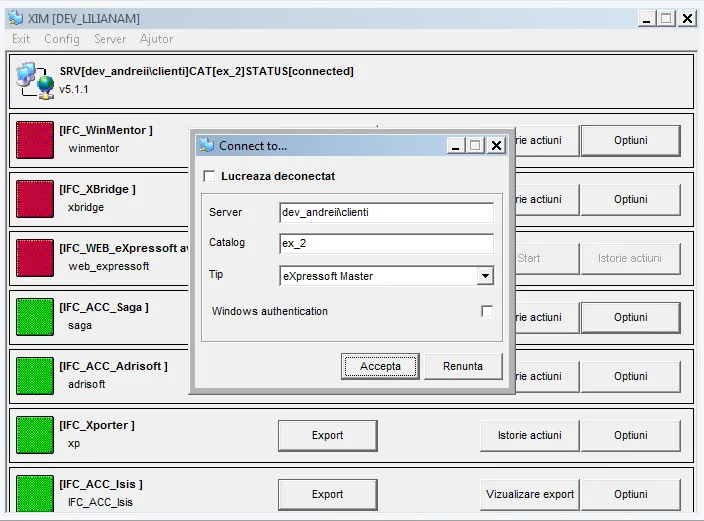Click the red status square for IFC_WEB_eXpressoft

click(35, 258)
